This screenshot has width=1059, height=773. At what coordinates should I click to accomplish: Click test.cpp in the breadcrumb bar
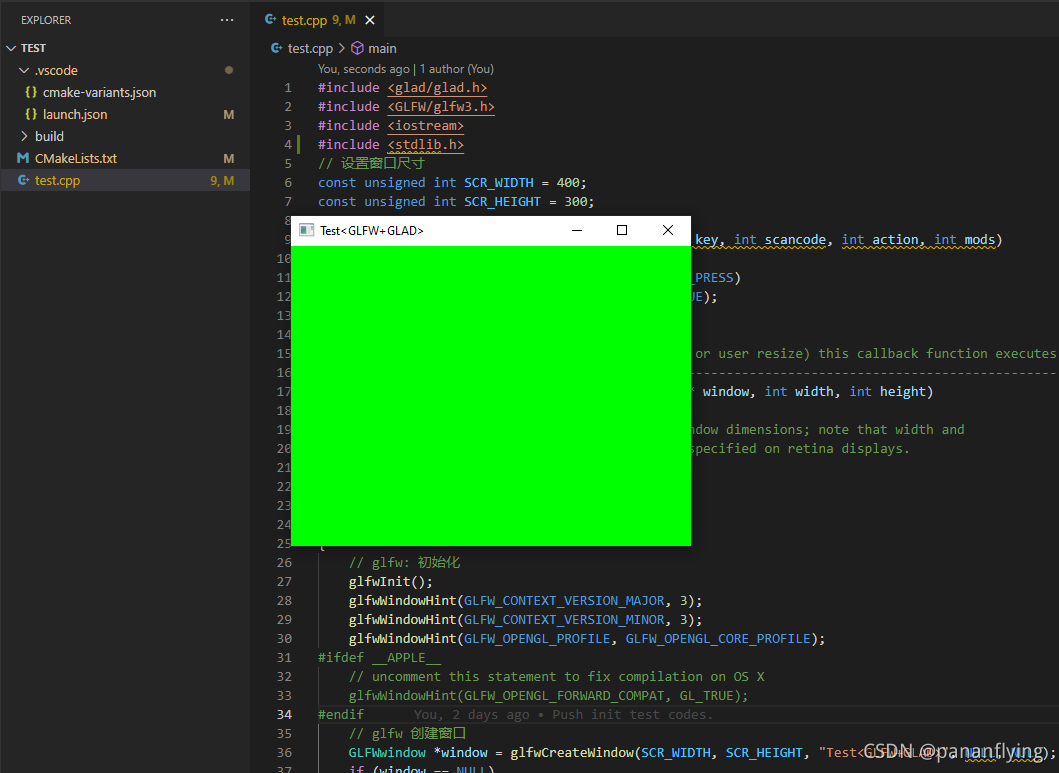[310, 49]
